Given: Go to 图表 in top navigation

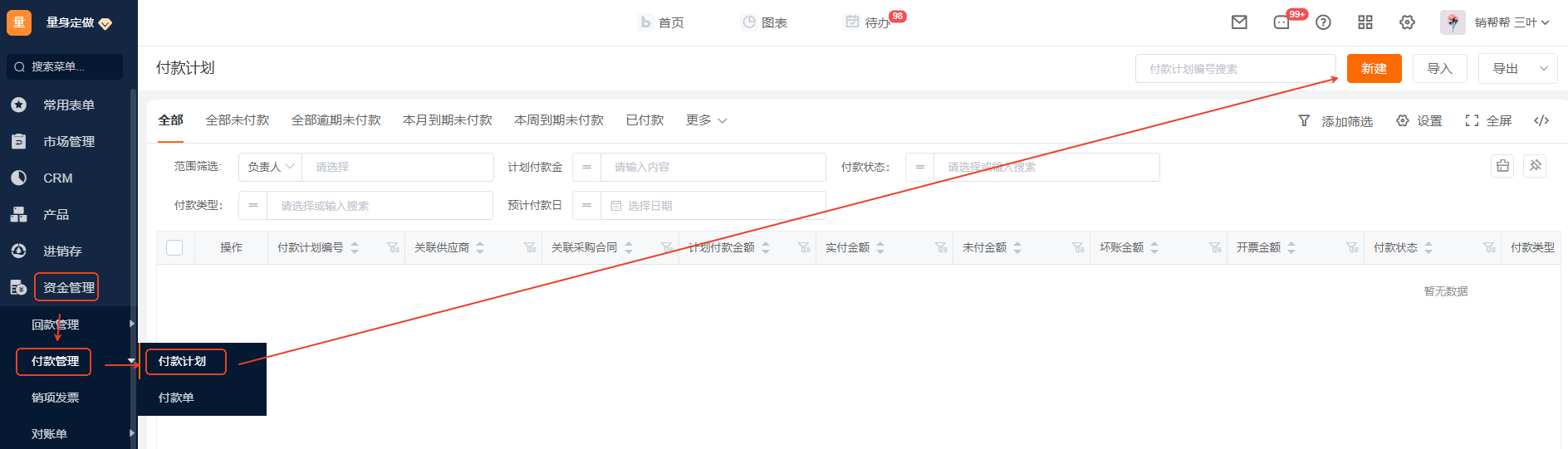Looking at the screenshot, I should (x=765, y=22).
